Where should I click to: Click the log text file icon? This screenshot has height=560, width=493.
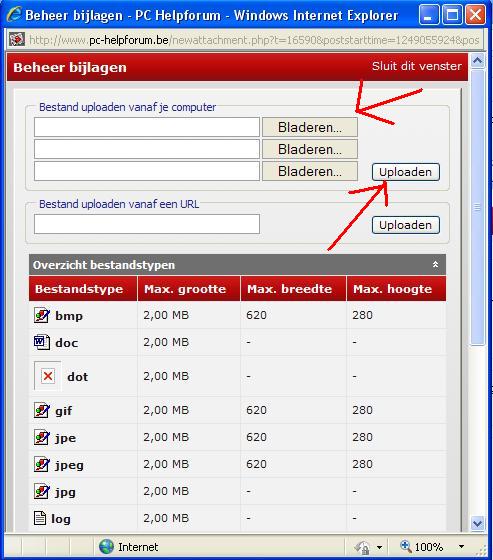point(40,518)
